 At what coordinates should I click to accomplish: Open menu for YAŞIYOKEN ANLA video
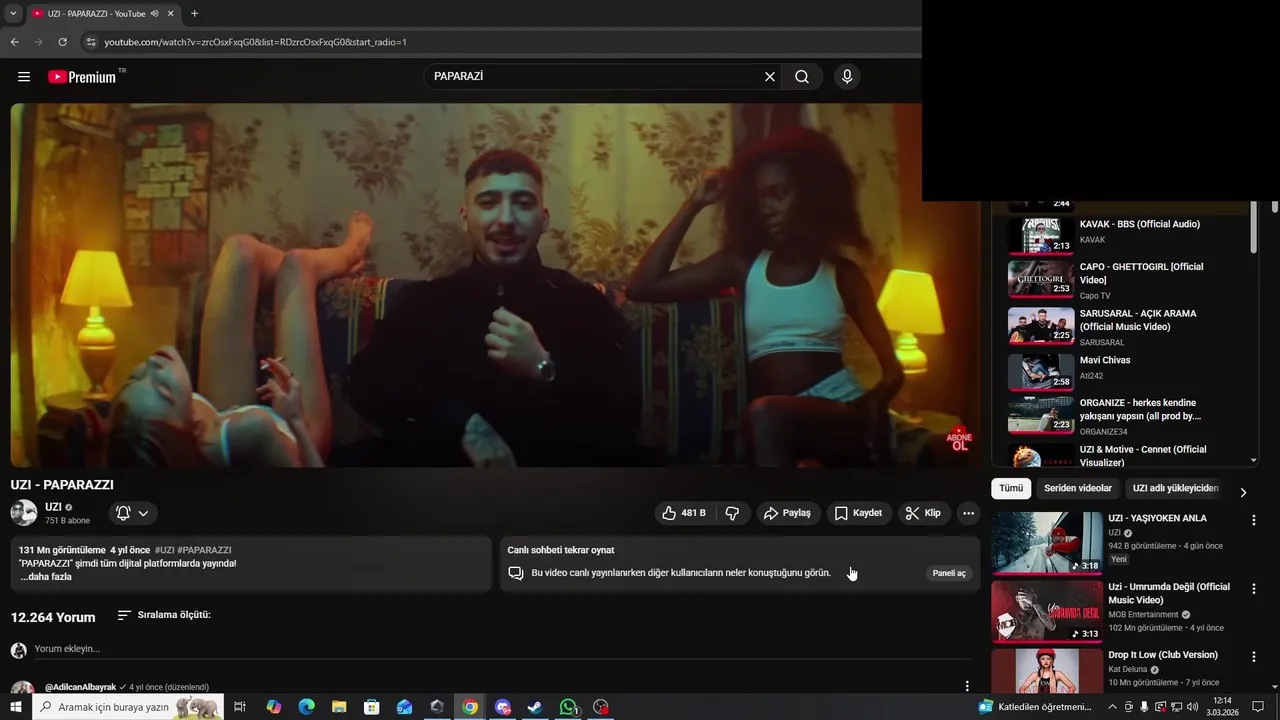[1253, 520]
